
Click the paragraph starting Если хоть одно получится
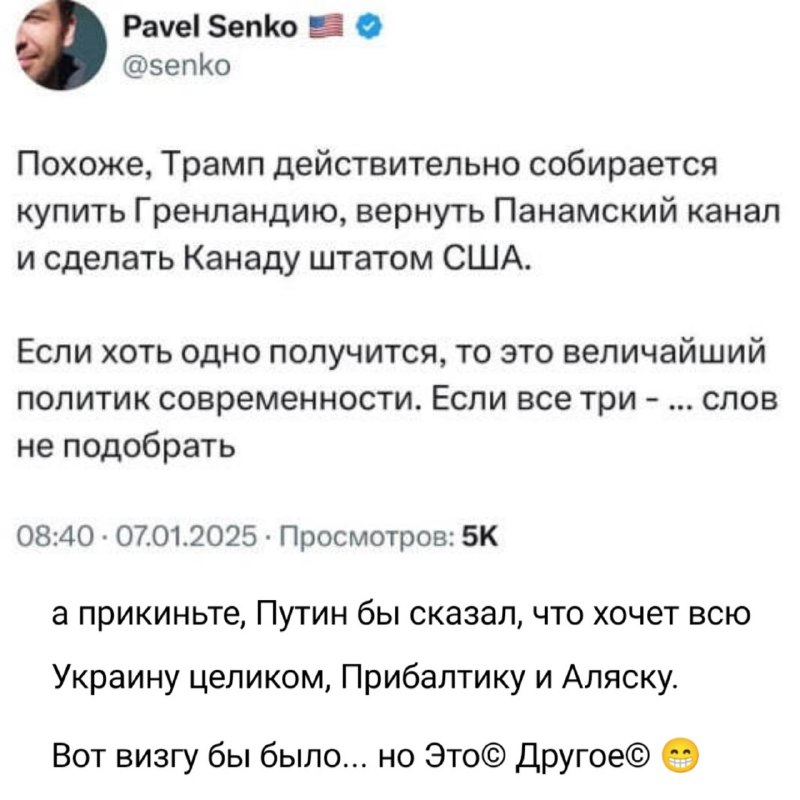coord(397,398)
